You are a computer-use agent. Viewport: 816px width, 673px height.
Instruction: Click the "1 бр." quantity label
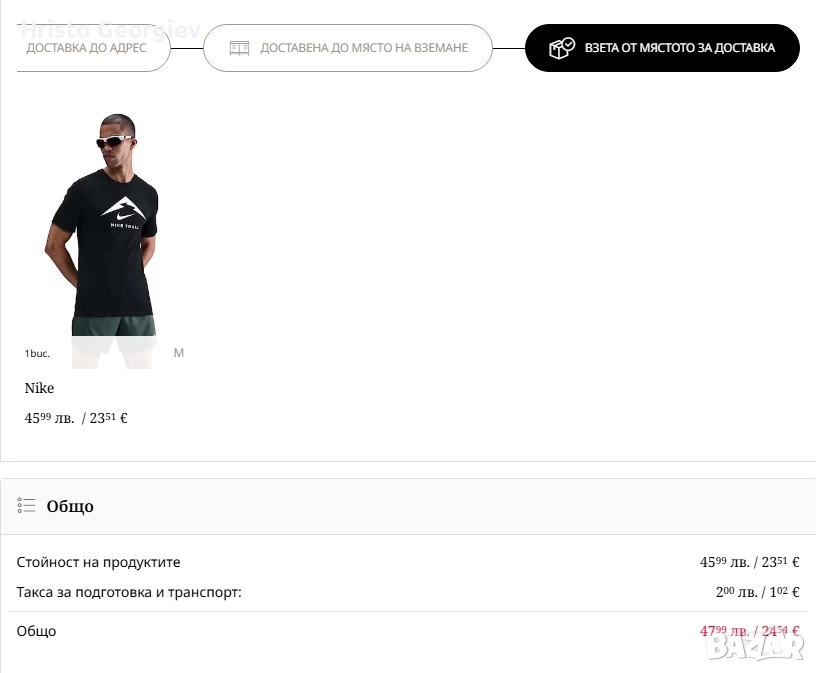tap(37, 354)
